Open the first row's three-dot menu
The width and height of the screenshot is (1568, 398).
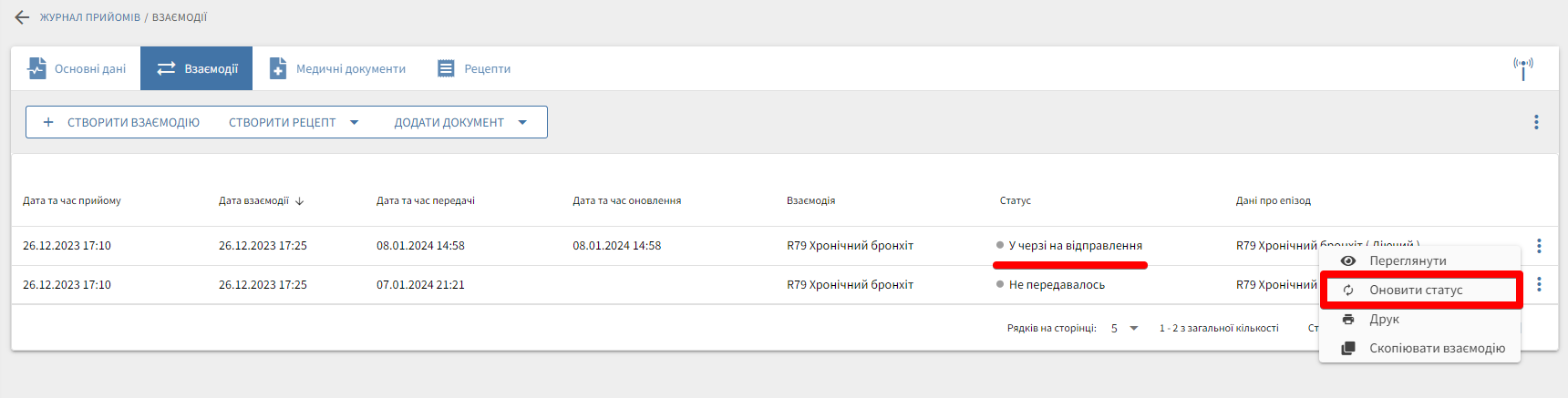tap(1539, 246)
